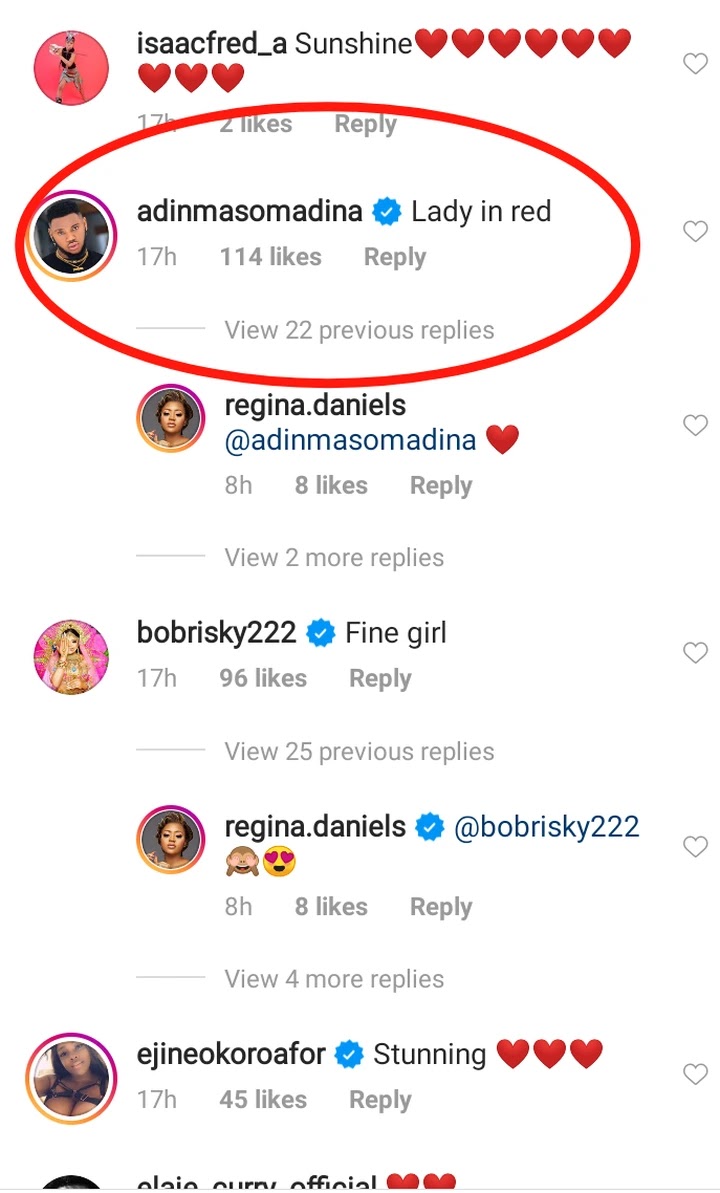The height and width of the screenshot is (1193, 720).
Task: Open @bobrisky222 mention link
Action: pyautogui.click(x=547, y=828)
